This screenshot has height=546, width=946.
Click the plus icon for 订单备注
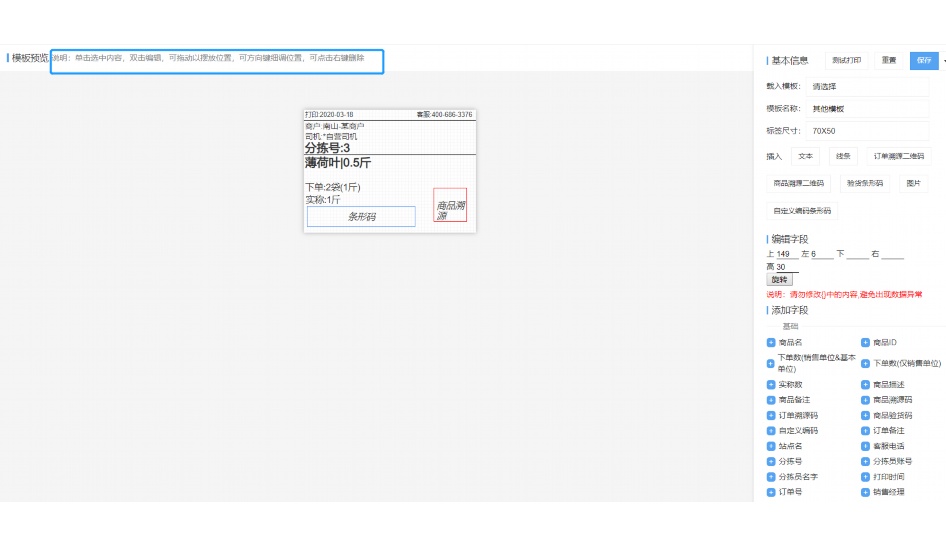pos(866,431)
